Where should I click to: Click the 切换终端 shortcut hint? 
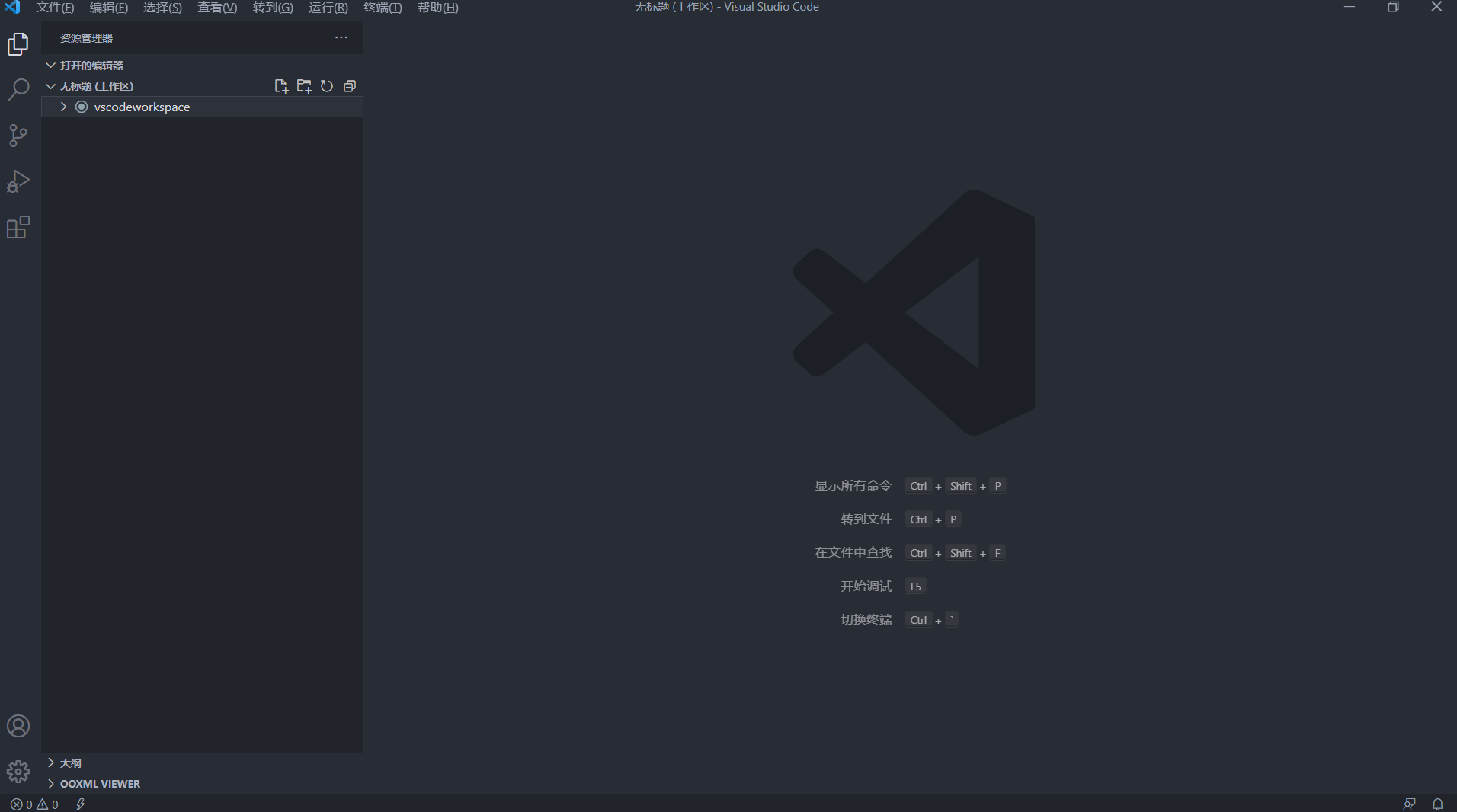click(x=866, y=620)
